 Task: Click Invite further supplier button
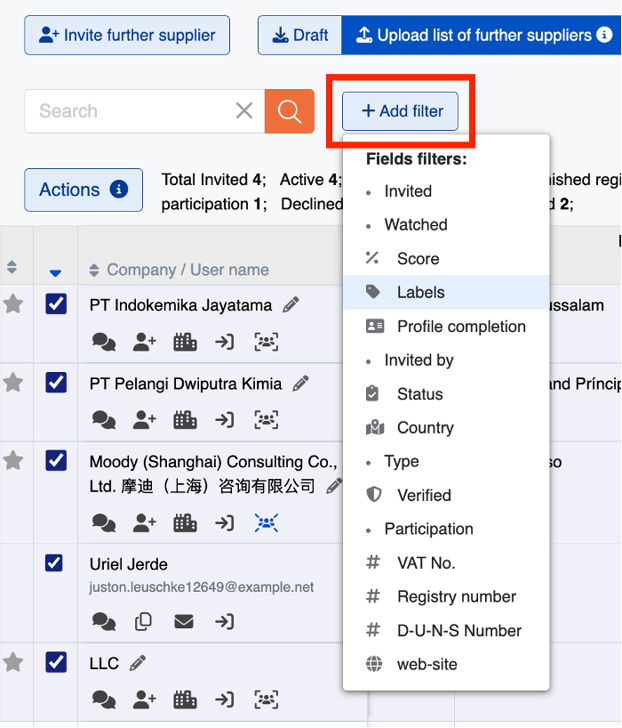pos(127,35)
